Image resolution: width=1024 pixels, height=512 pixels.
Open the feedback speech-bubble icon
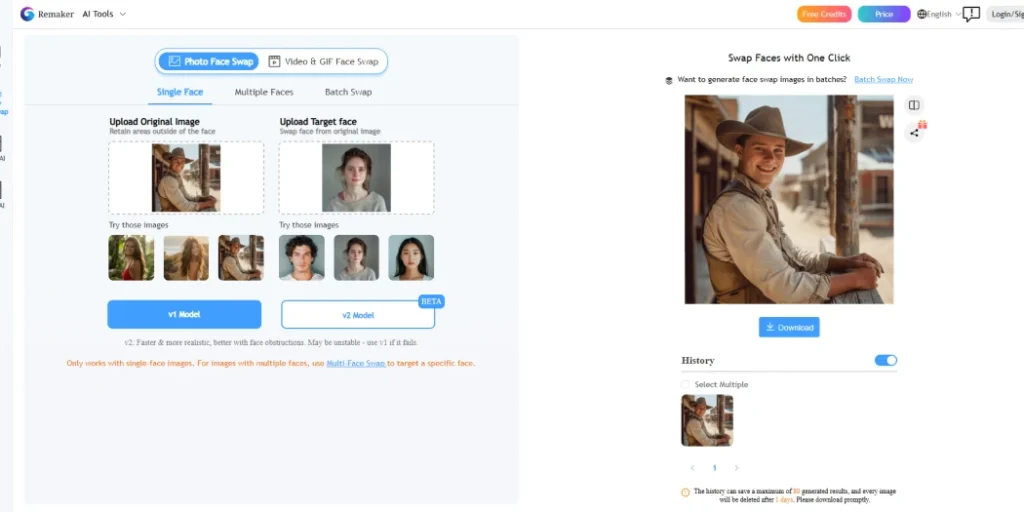pos(971,14)
